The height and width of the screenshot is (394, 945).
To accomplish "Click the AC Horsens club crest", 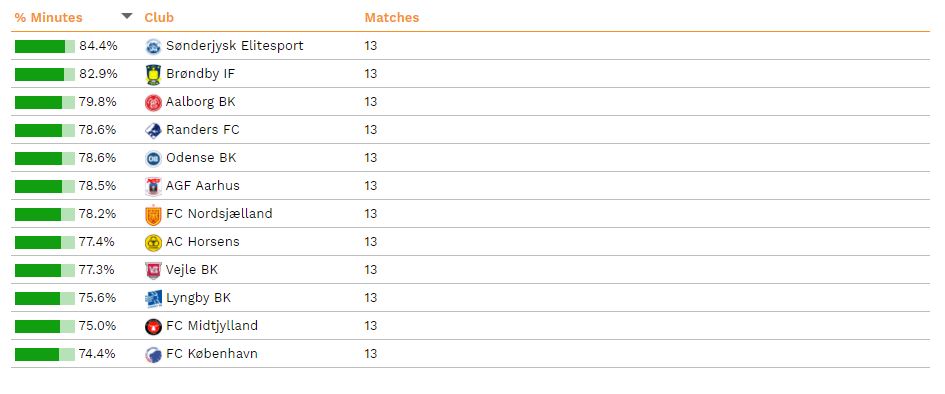I will 153,242.
